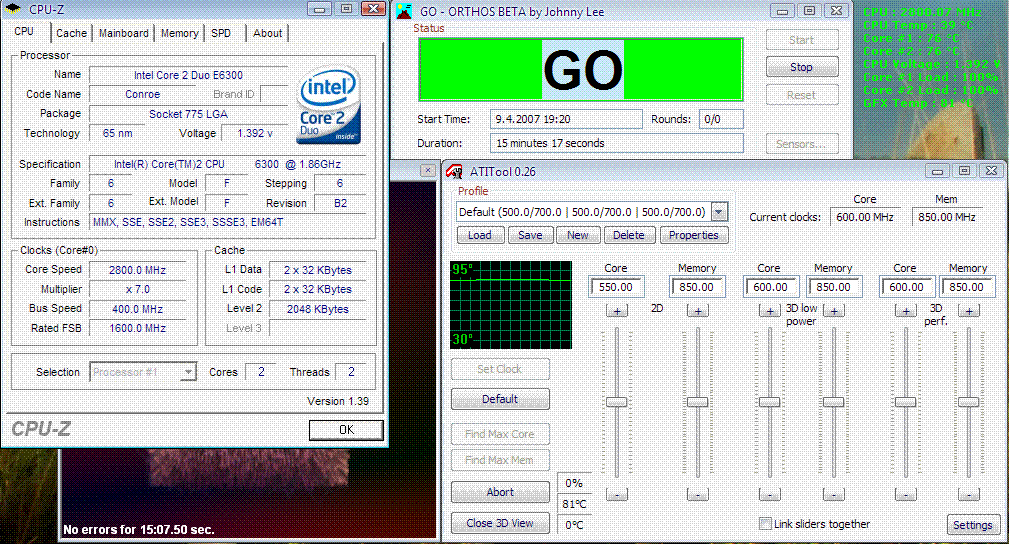1009x544 pixels.
Task: Decrease 3D low power Memory clock minus
Action: (834, 494)
